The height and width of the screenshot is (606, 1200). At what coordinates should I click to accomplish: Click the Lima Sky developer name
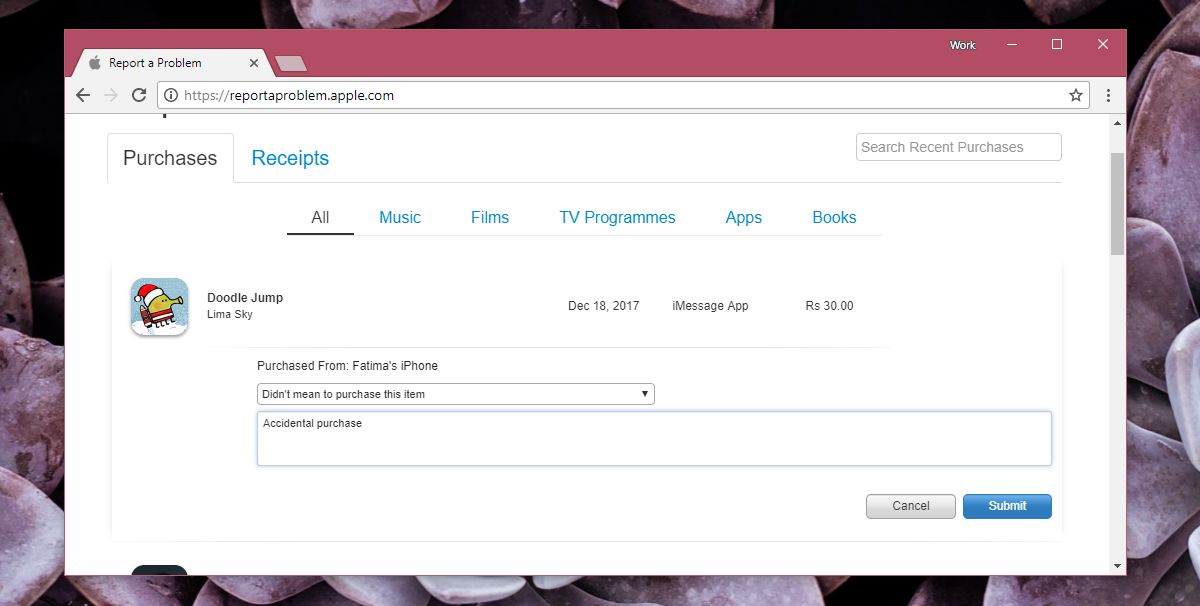(x=230, y=314)
